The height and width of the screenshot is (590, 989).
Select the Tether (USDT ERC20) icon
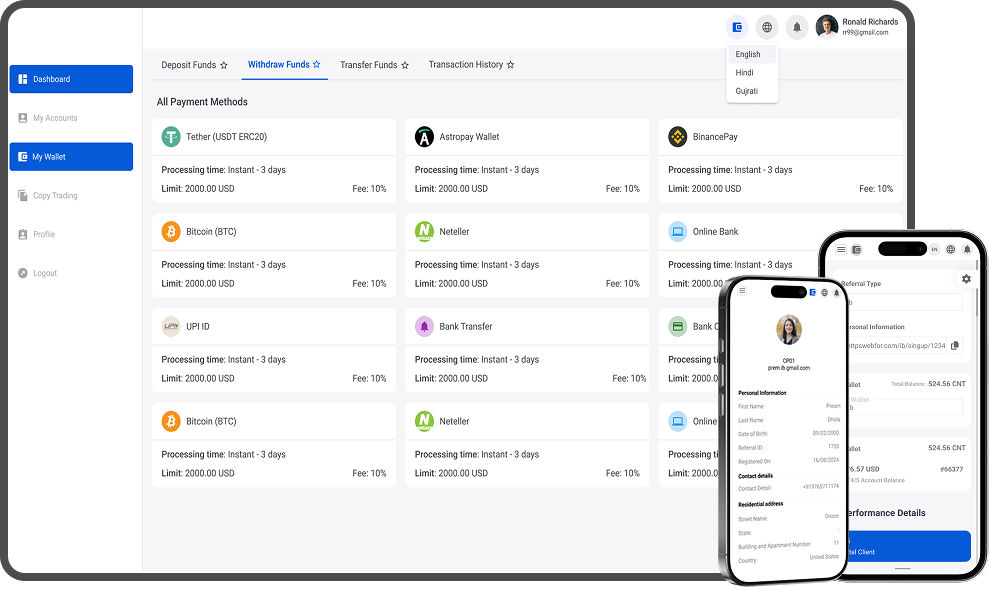(171, 137)
